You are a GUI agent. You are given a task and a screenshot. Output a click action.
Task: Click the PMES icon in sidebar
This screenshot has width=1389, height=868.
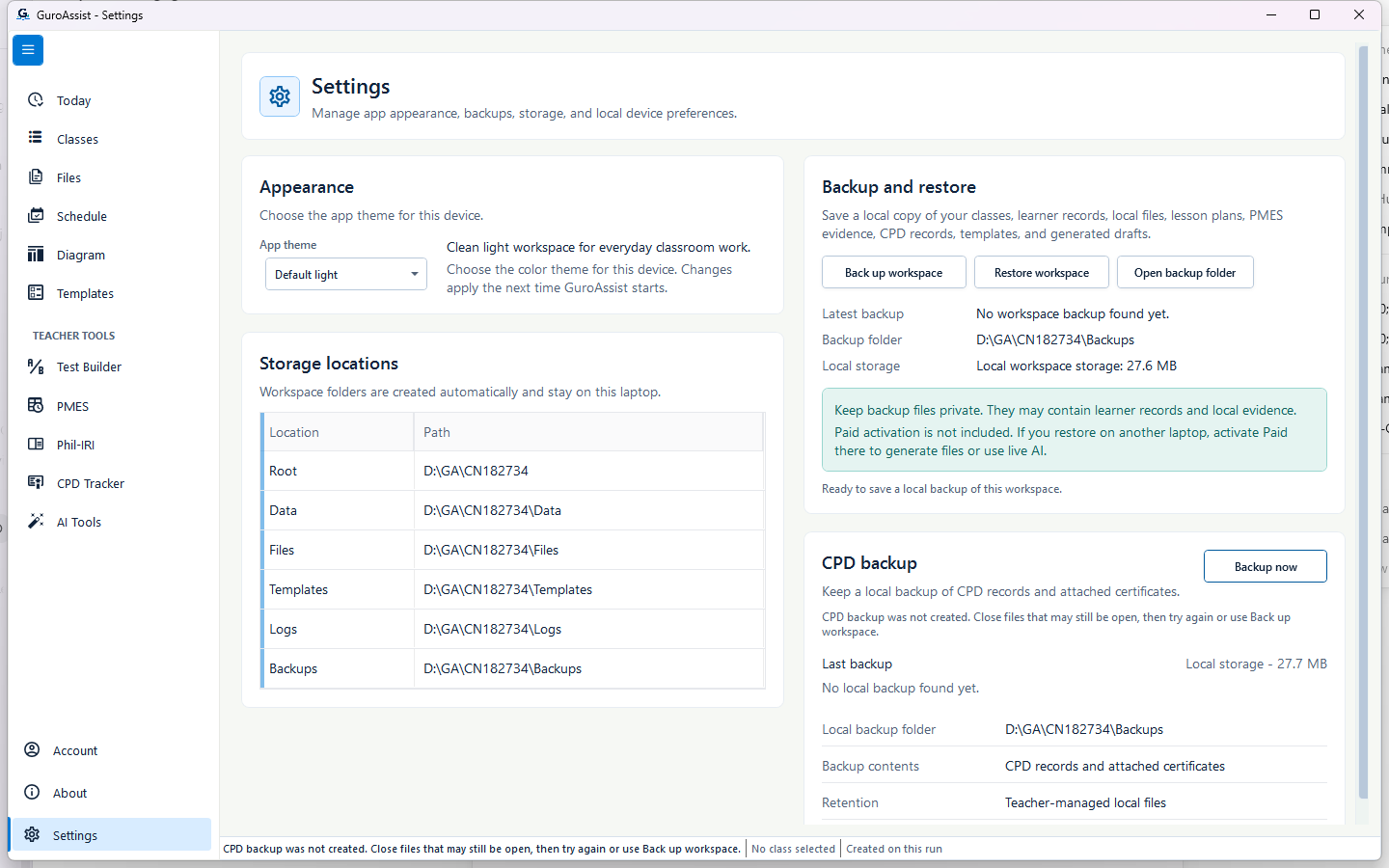point(36,405)
